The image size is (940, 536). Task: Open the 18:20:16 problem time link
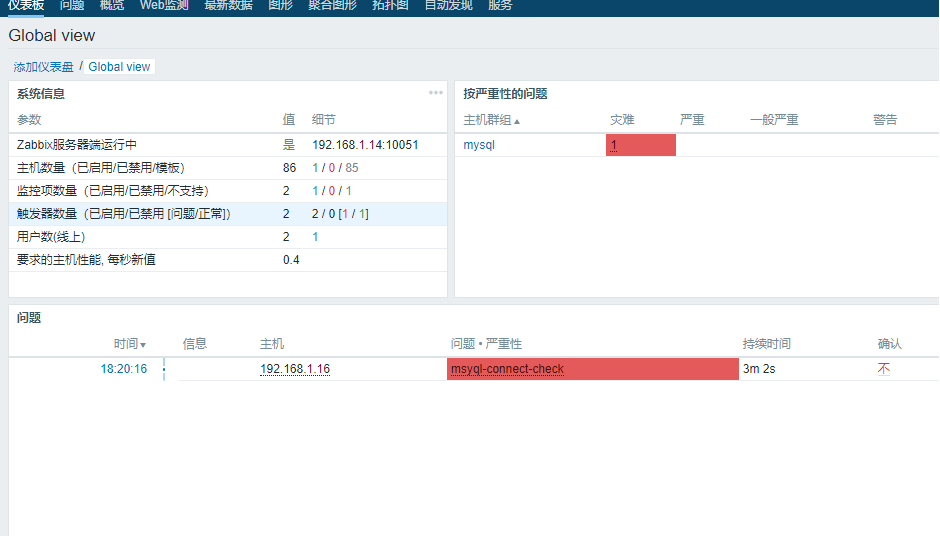coord(123,369)
